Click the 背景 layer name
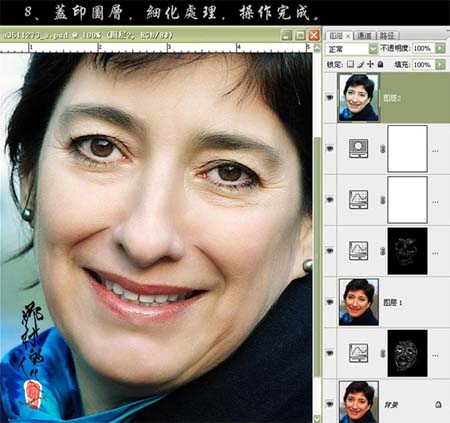This screenshot has height=423, width=450. click(391, 405)
